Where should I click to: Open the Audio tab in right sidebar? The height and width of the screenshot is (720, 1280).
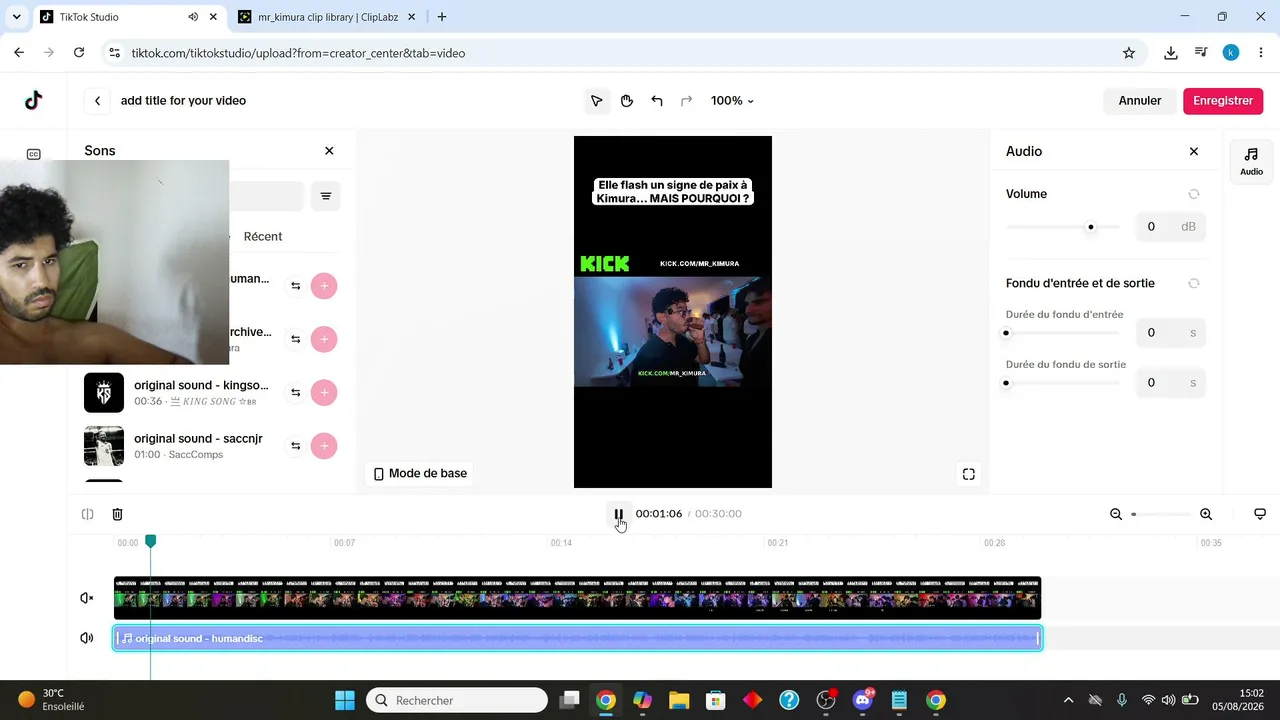(1252, 160)
